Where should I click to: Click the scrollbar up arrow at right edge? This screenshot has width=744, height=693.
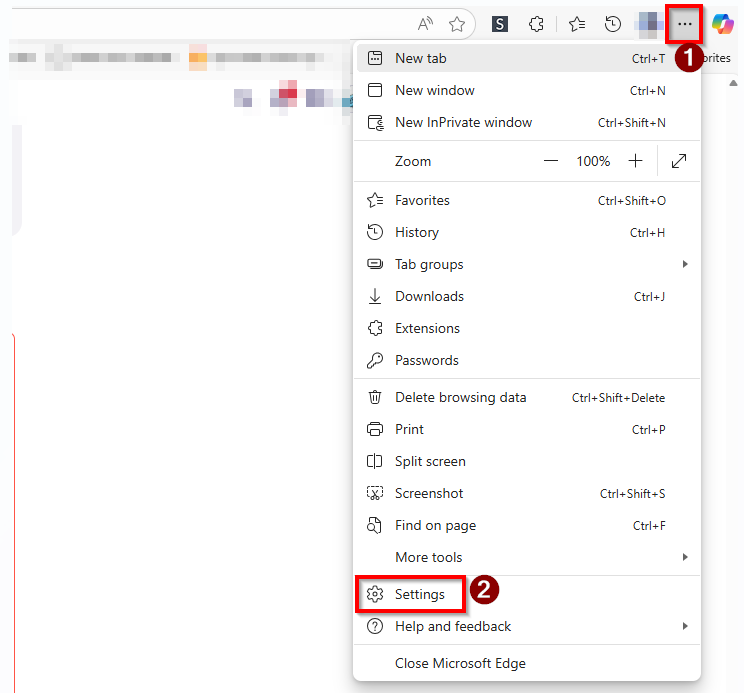tap(733, 83)
